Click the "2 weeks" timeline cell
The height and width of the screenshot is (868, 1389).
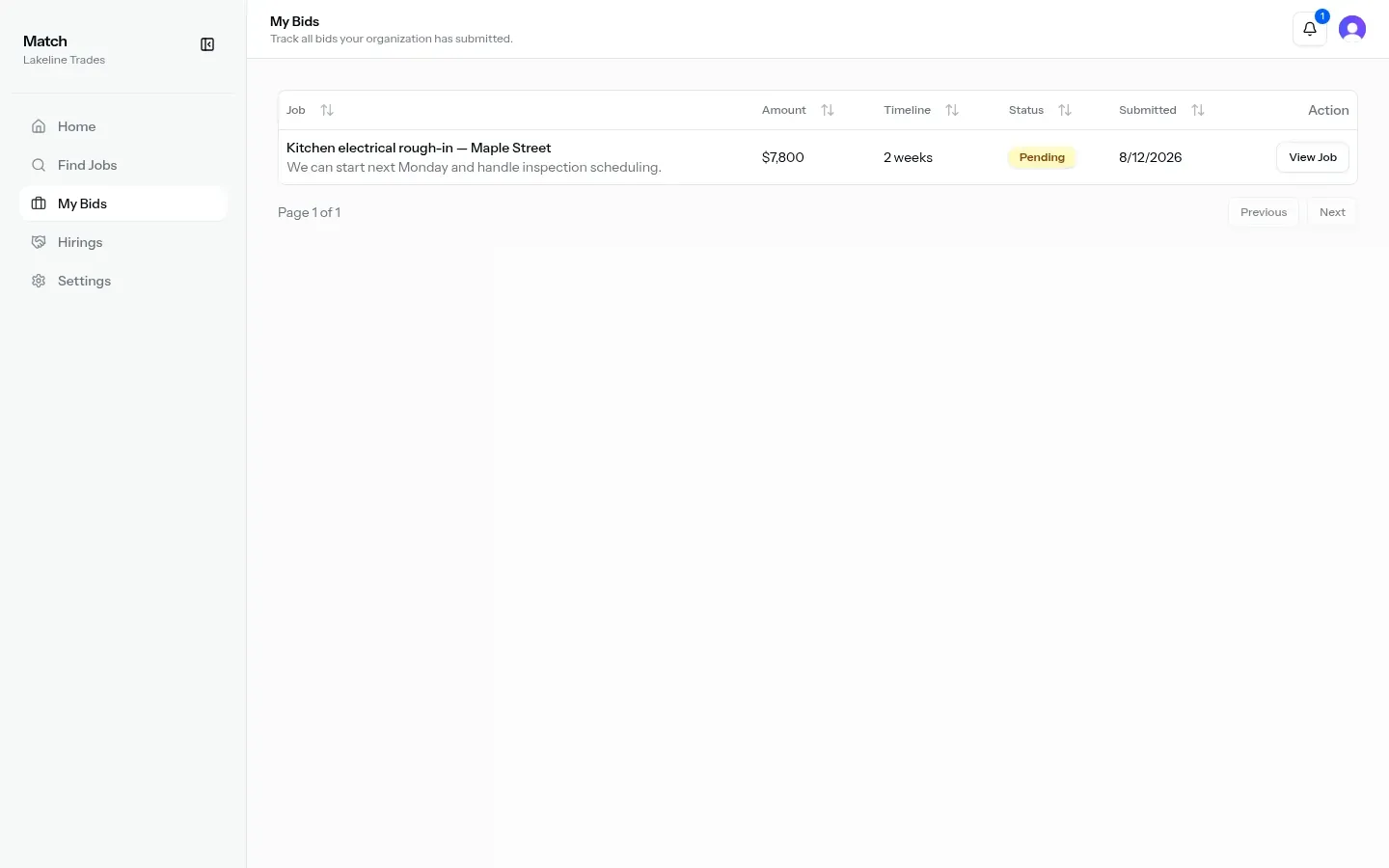(908, 157)
